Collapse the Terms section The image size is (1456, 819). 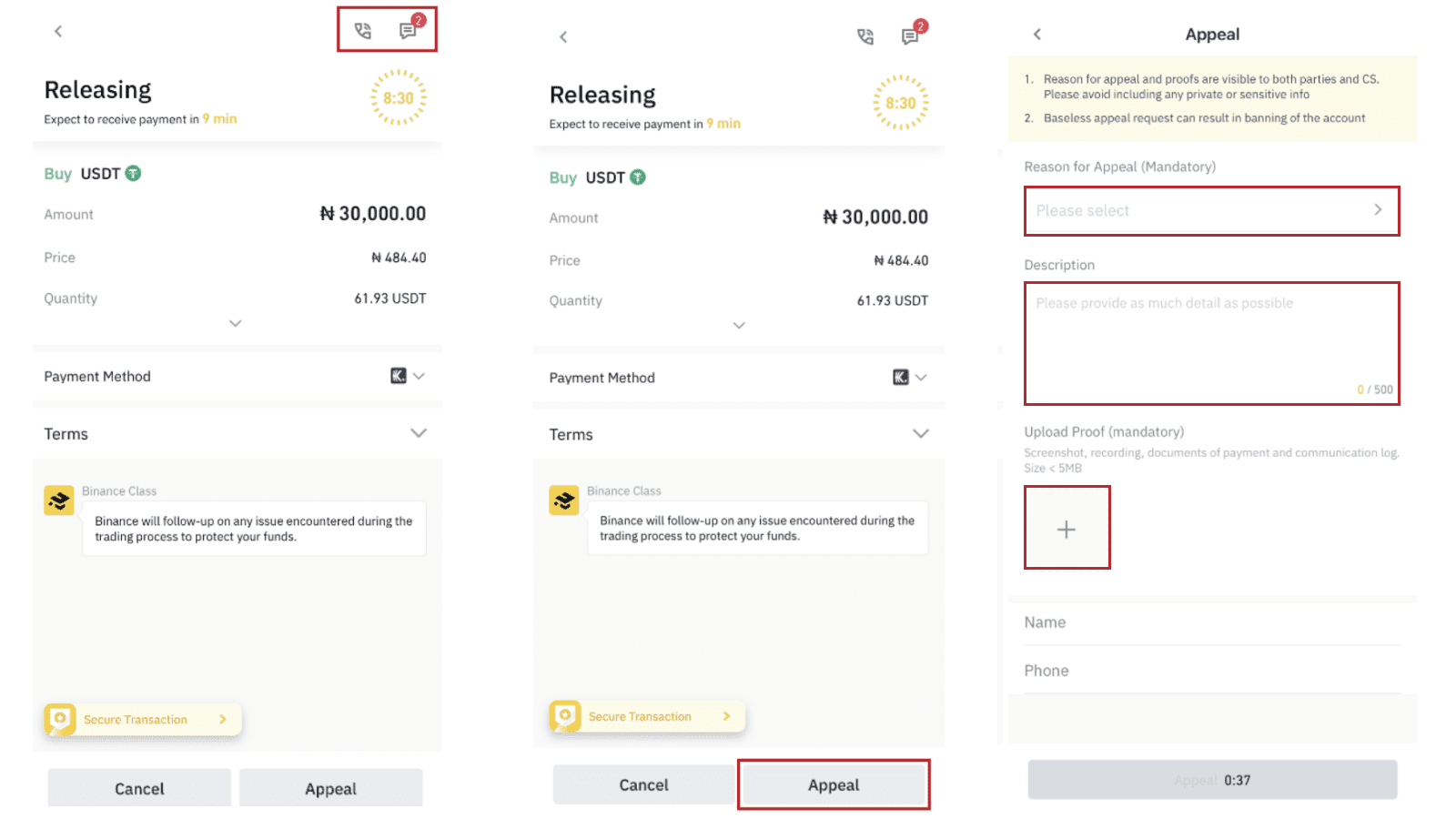[x=419, y=433]
